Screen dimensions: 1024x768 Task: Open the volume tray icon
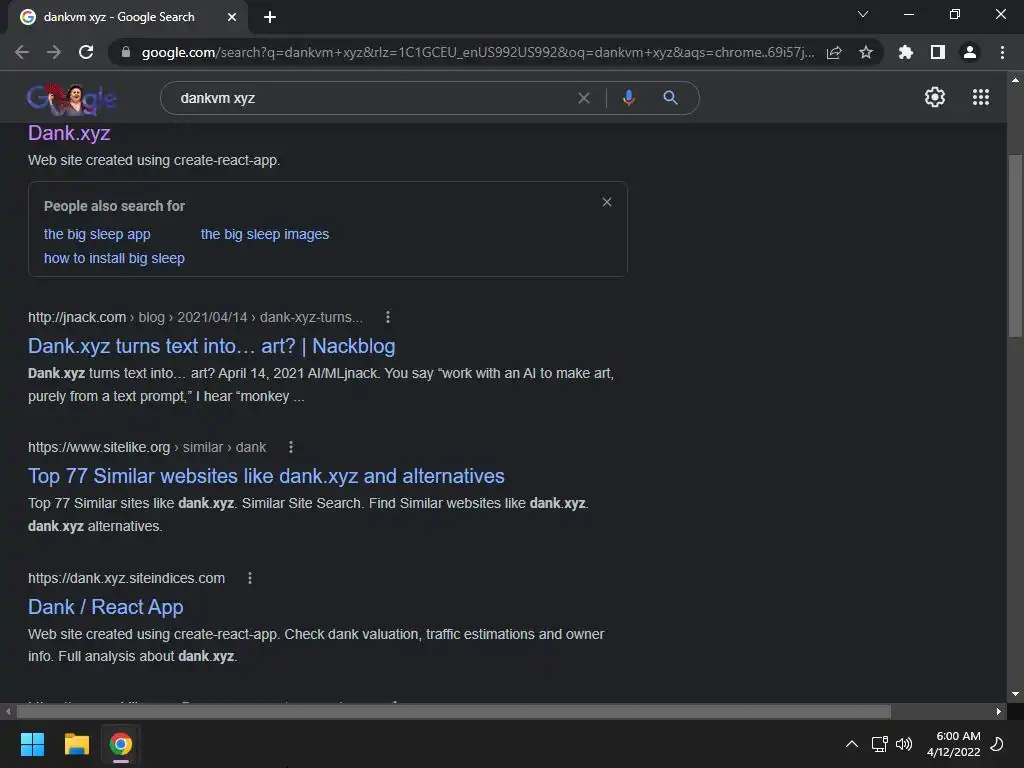[x=904, y=744]
